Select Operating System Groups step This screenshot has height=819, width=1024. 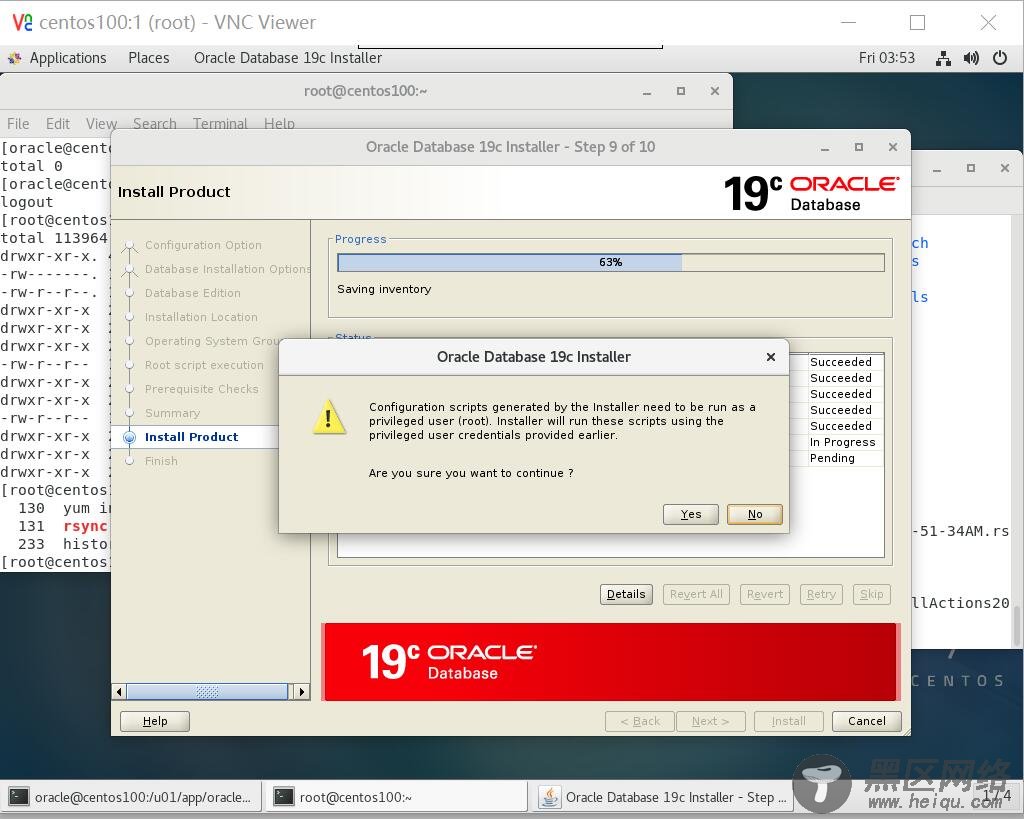point(213,341)
